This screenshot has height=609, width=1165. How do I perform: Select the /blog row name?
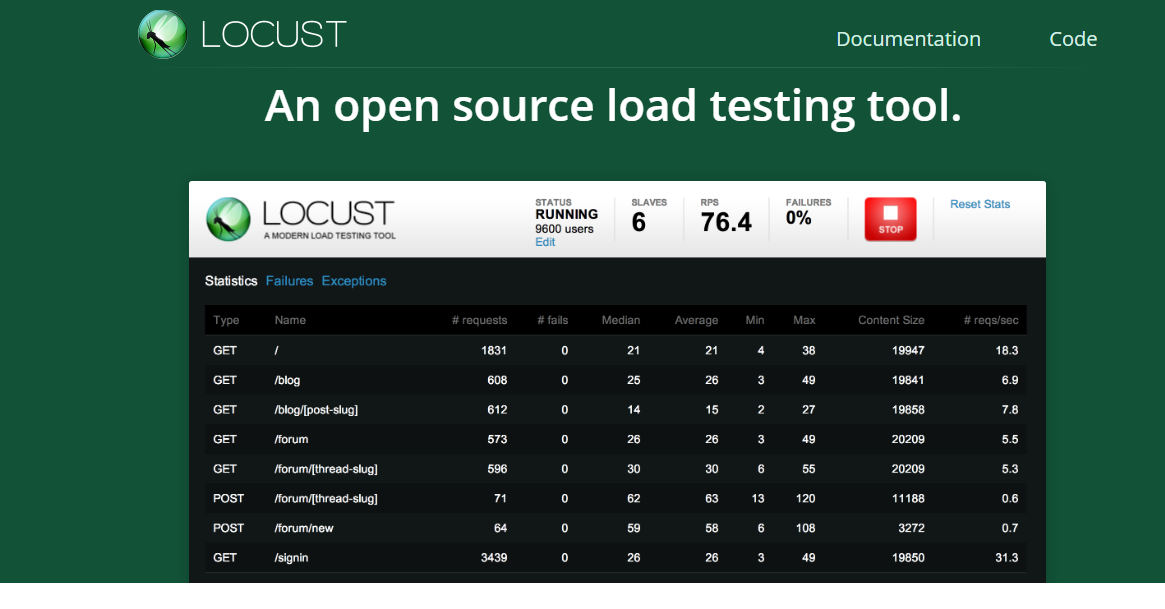tap(287, 380)
